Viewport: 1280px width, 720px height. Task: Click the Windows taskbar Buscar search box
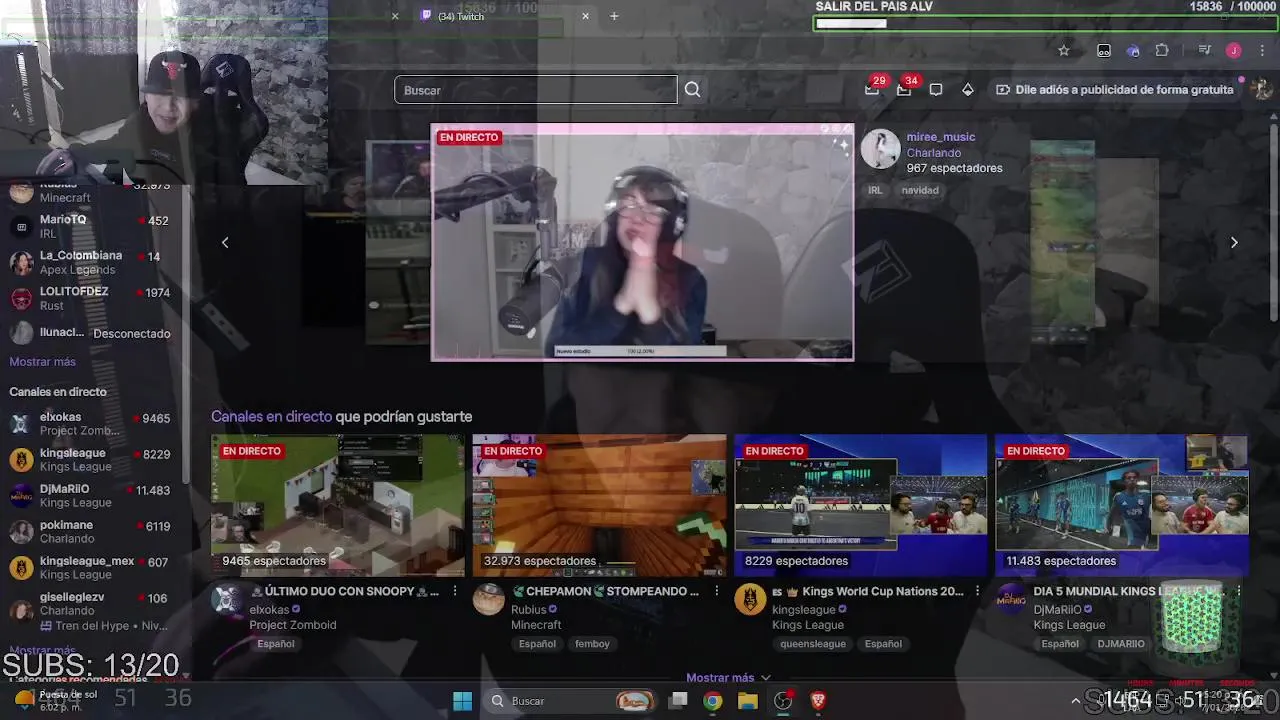coord(572,701)
